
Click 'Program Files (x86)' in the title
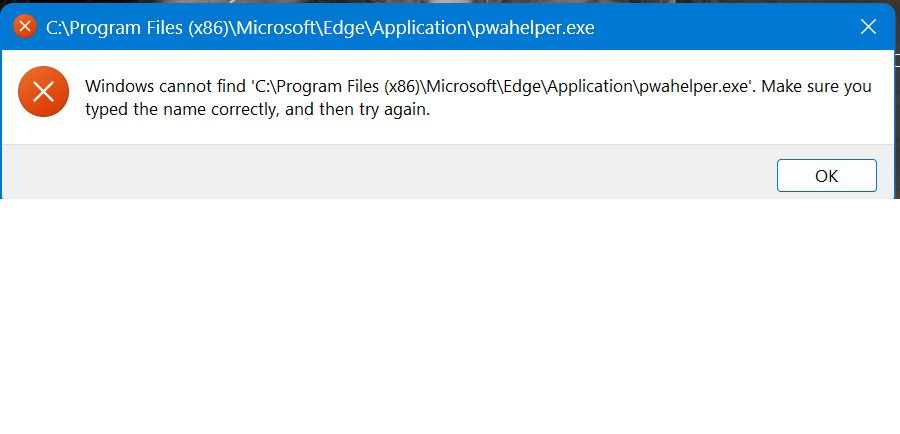pyautogui.click(x=143, y=28)
